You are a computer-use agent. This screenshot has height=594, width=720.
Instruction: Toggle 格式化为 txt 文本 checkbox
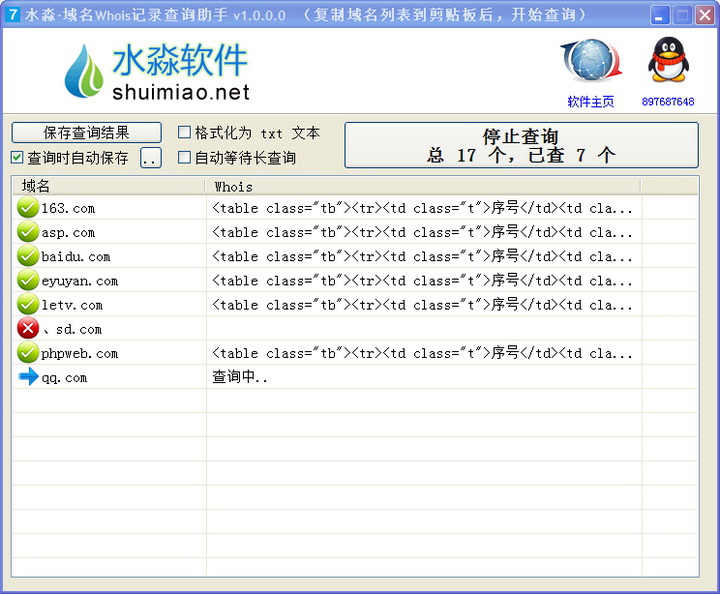click(184, 133)
